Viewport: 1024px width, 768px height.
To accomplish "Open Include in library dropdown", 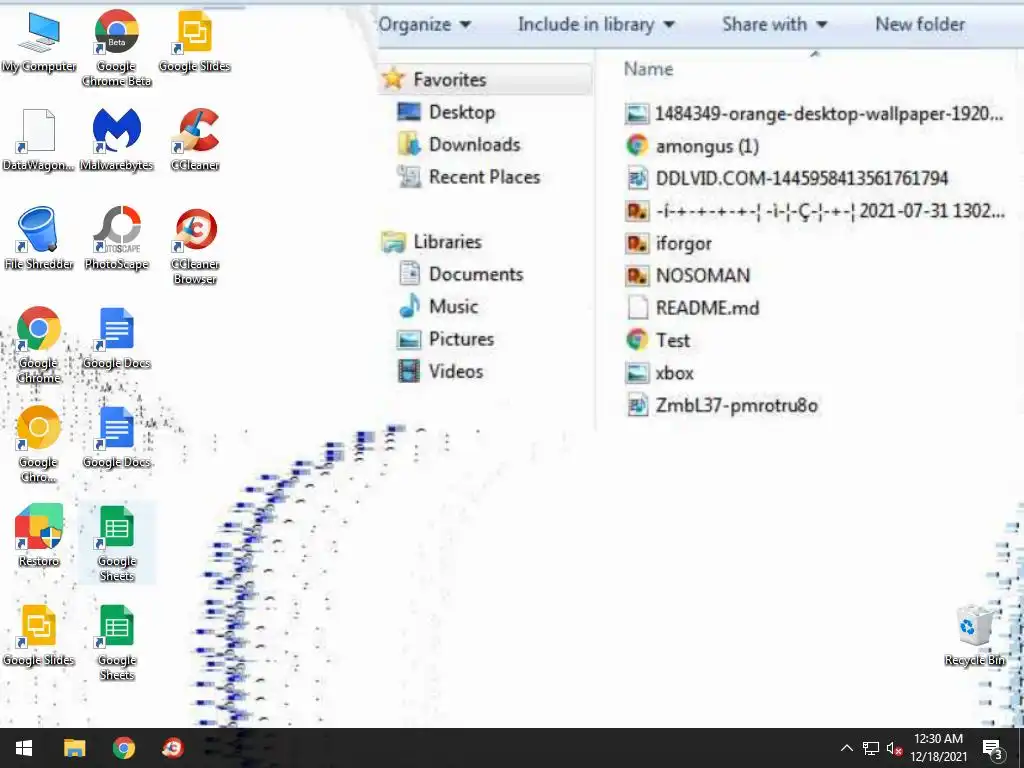I will pos(596,25).
